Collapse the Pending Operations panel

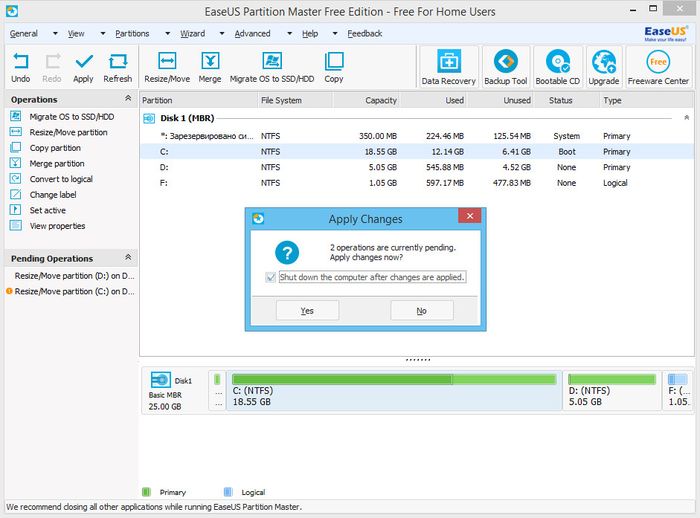tap(128, 257)
